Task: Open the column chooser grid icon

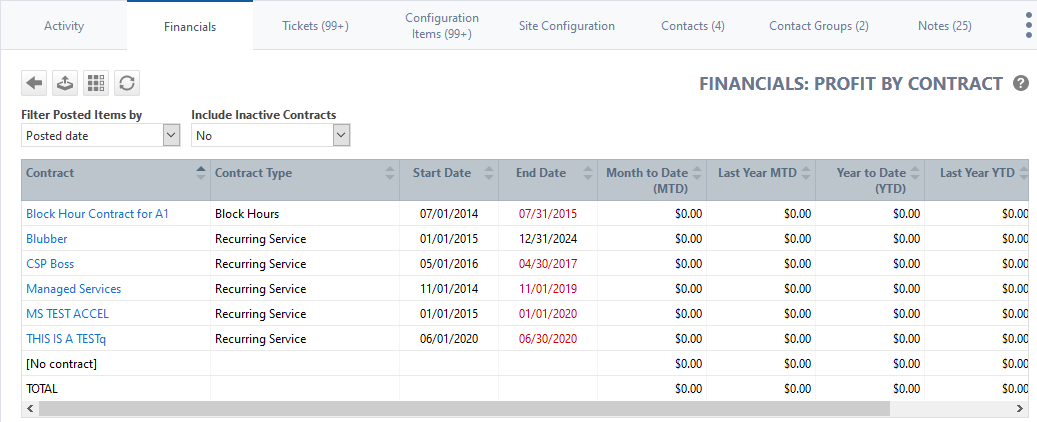Action: [x=96, y=83]
